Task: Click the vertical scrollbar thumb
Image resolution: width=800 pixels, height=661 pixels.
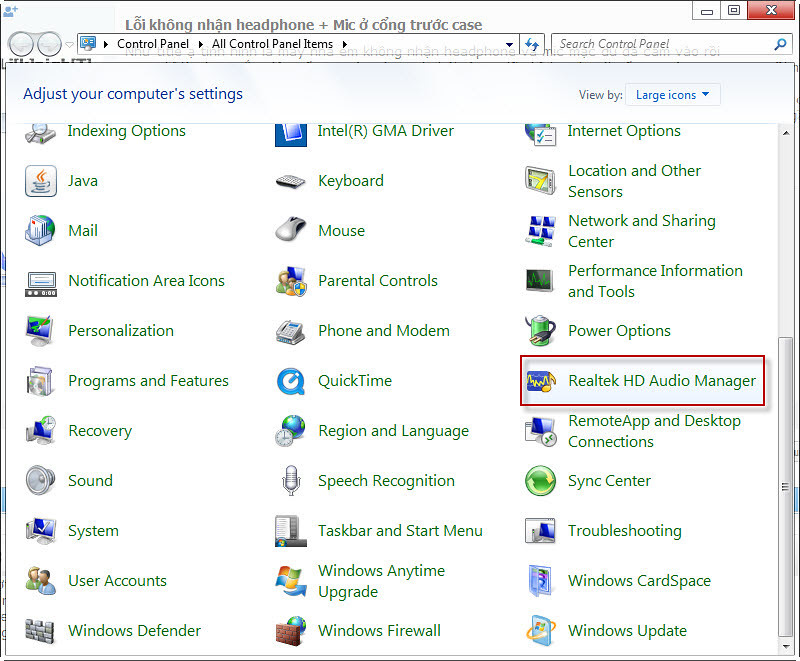Action: [x=786, y=487]
